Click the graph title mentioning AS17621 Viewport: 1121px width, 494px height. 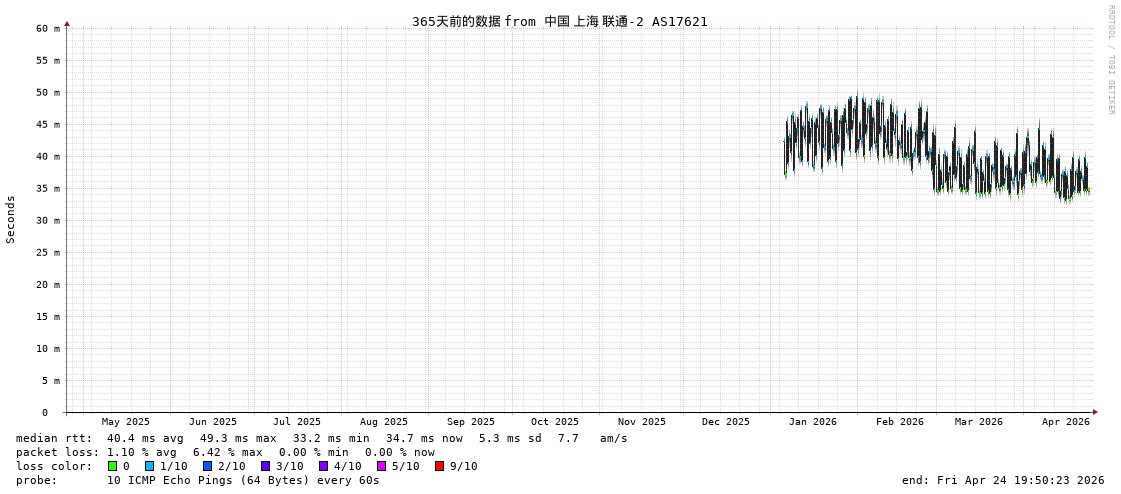[x=559, y=21]
